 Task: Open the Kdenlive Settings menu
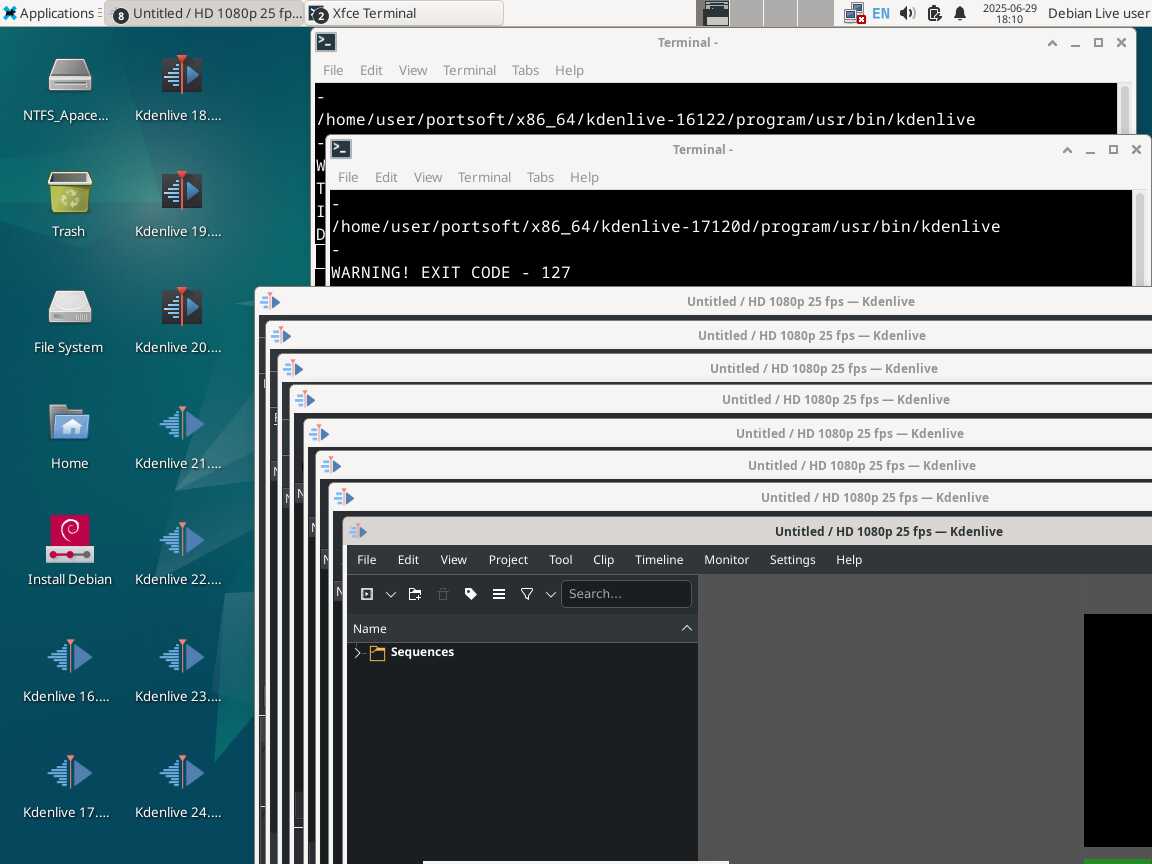[792, 560]
